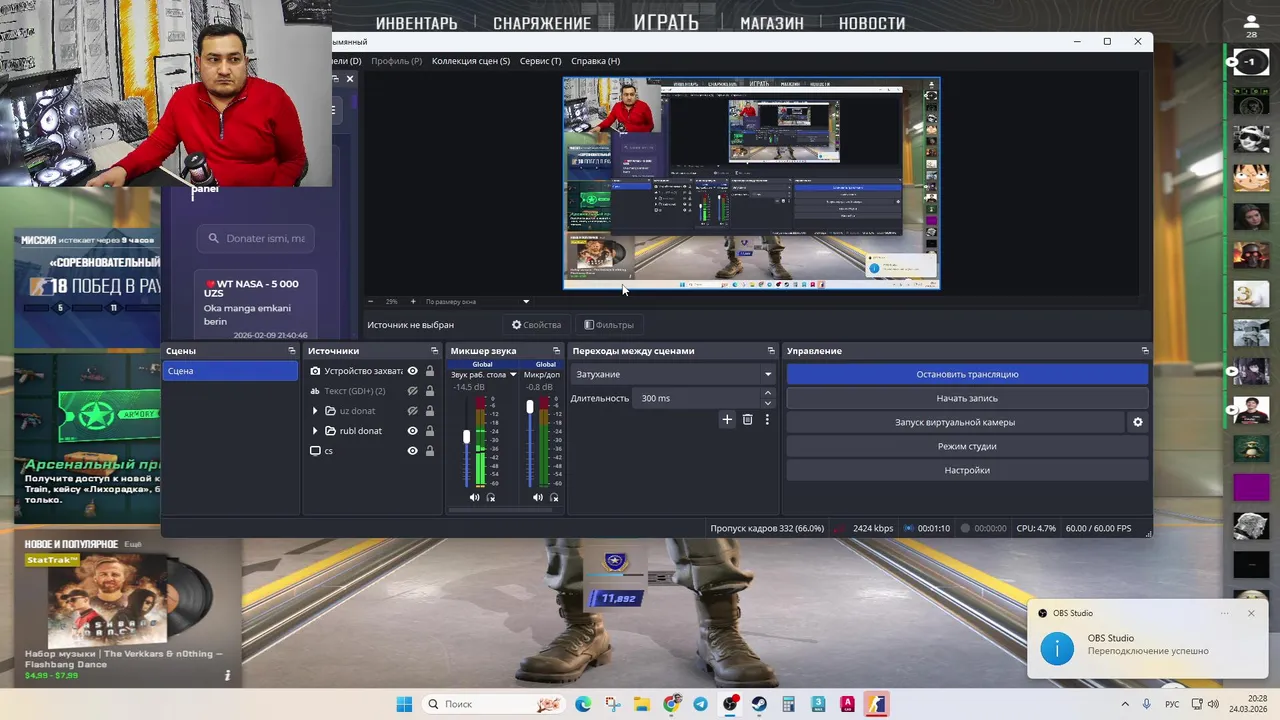1280x720 pixels.
Task: Open НОВОСТИ tab in game menu
Action: pos(872,23)
